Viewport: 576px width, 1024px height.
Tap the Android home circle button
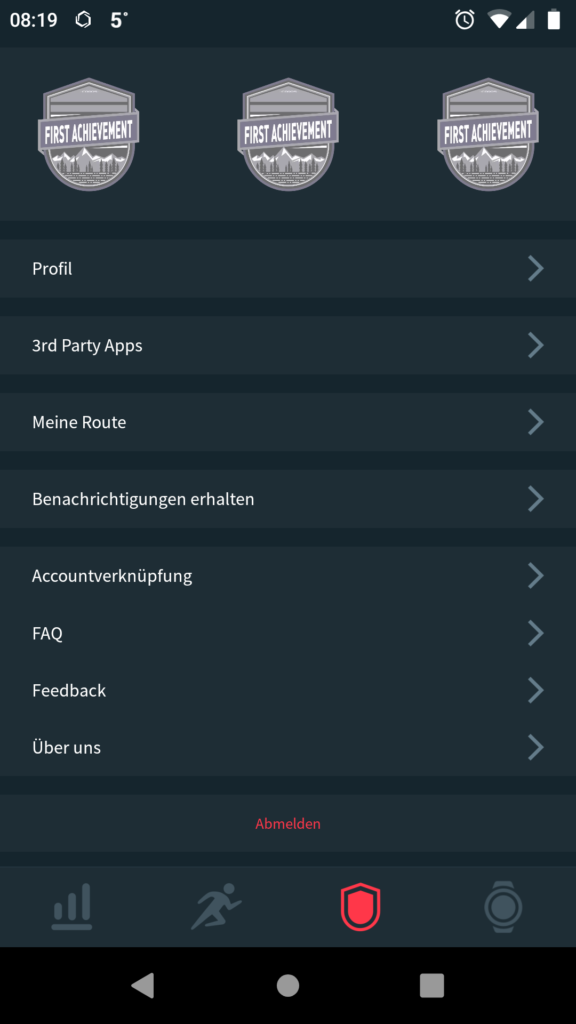(x=288, y=985)
